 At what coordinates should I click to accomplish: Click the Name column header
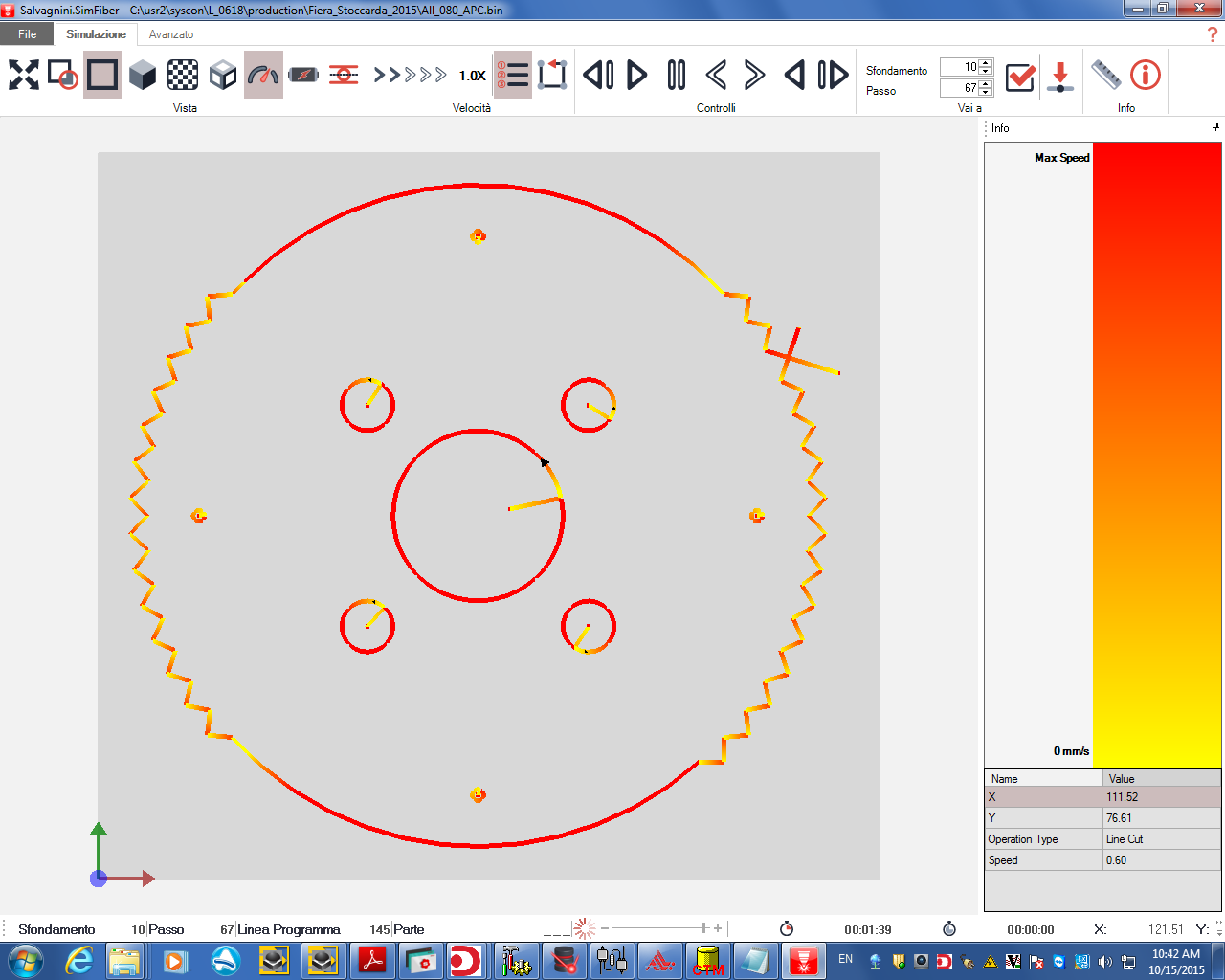(1044, 778)
